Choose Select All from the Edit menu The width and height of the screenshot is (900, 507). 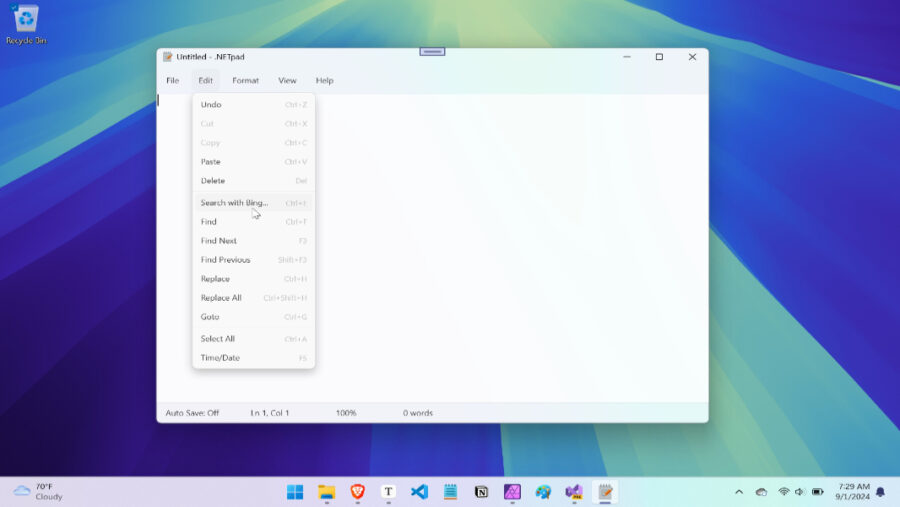tap(254, 339)
